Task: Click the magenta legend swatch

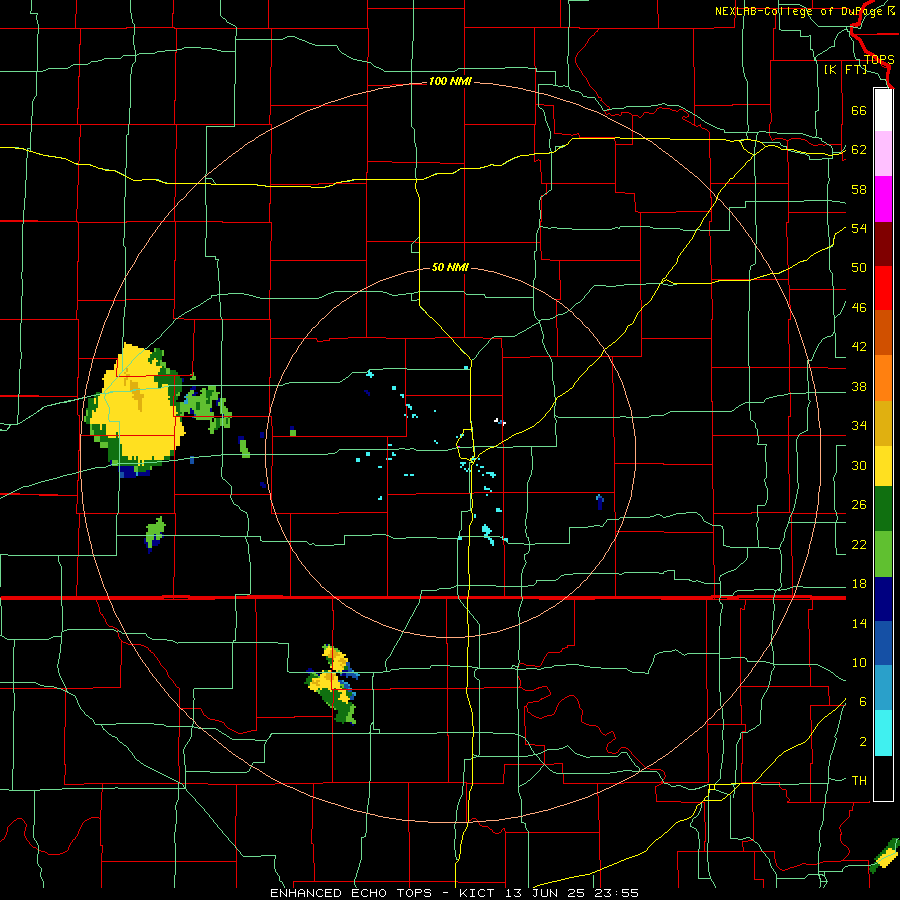Action: coord(883,199)
